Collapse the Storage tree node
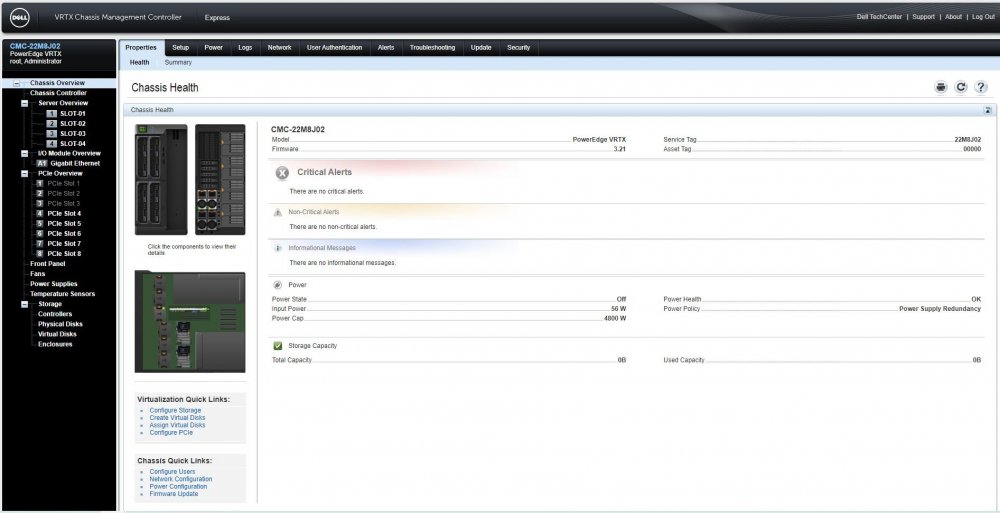This screenshot has height=513, width=1000. point(24,304)
